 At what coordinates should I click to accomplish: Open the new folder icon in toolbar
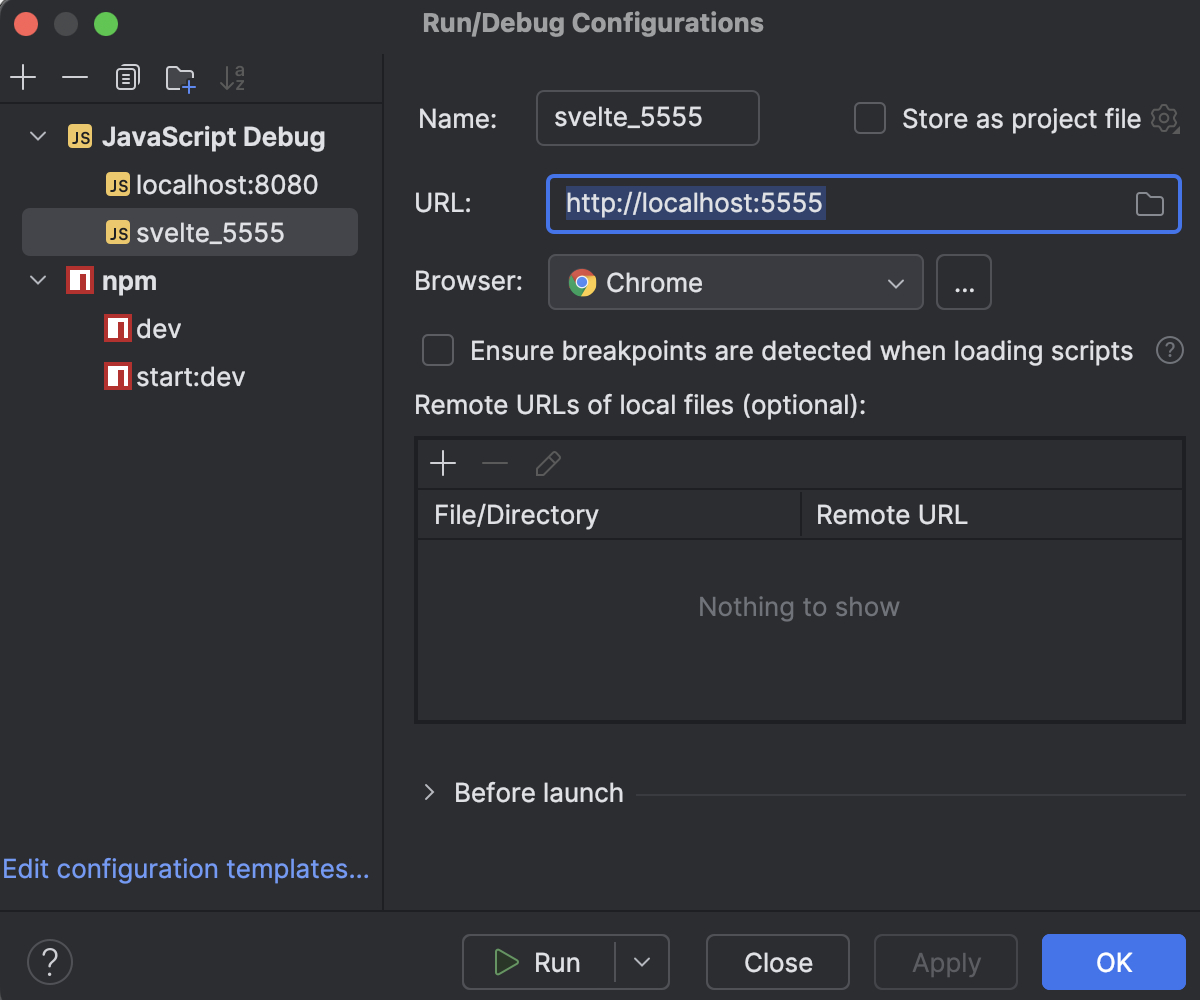point(180,78)
